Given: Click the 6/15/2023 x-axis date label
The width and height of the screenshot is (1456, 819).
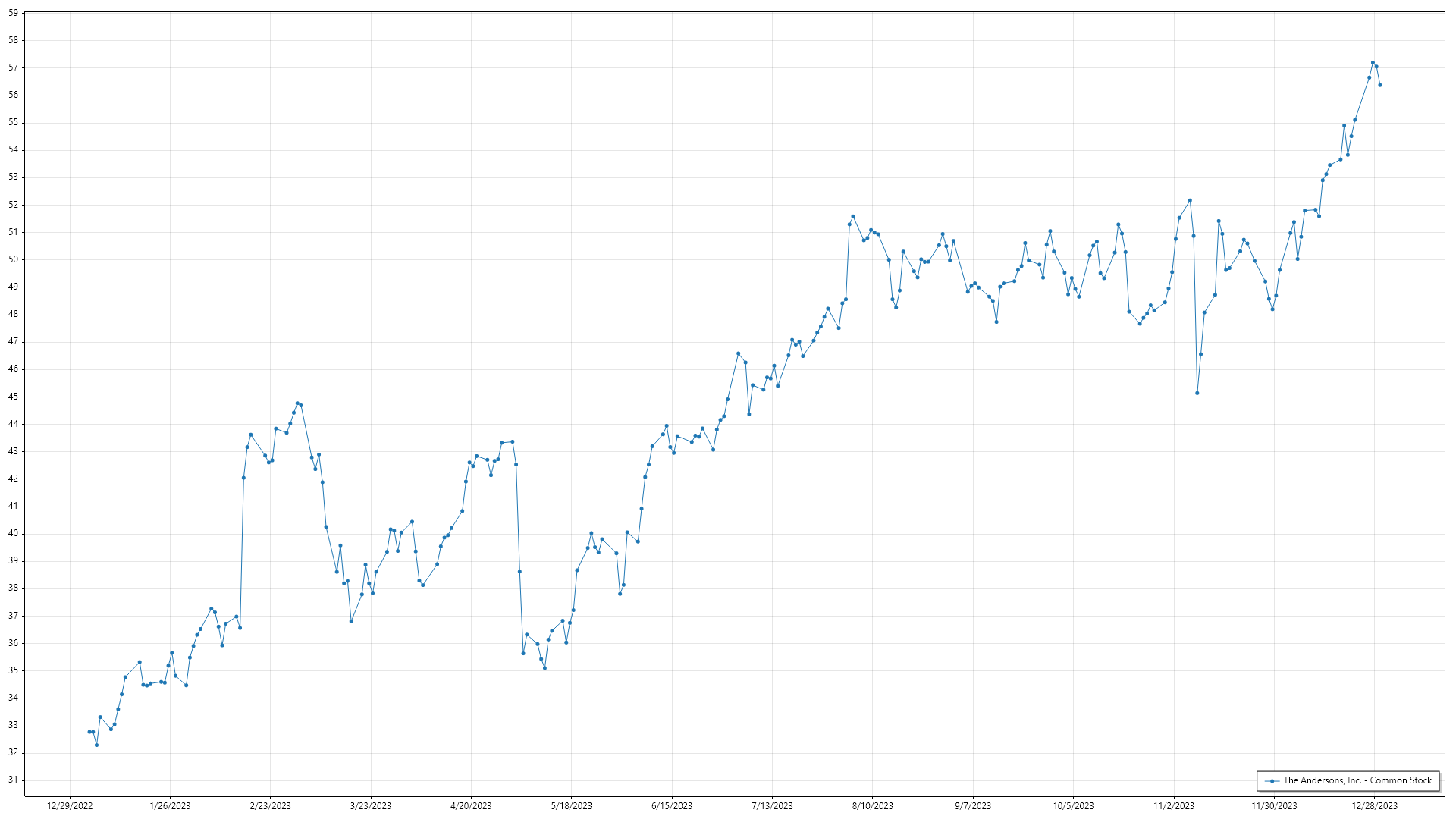Looking at the screenshot, I should click(672, 806).
